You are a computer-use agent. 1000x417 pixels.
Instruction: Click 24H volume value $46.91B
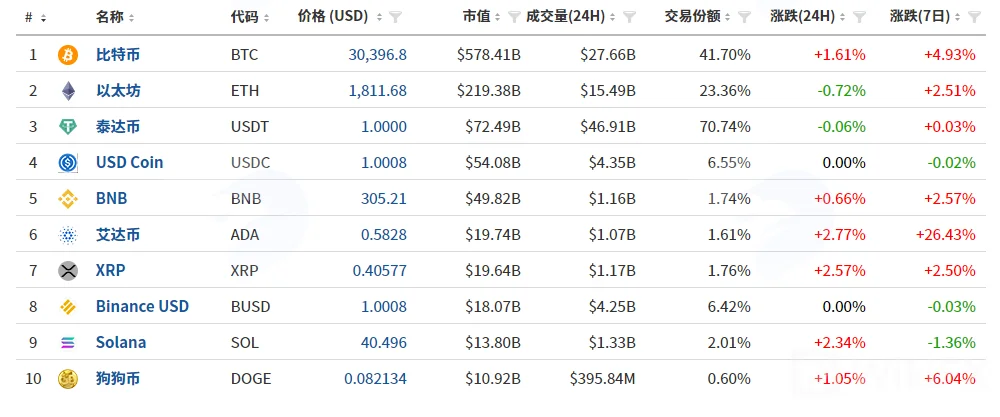[x=608, y=127]
